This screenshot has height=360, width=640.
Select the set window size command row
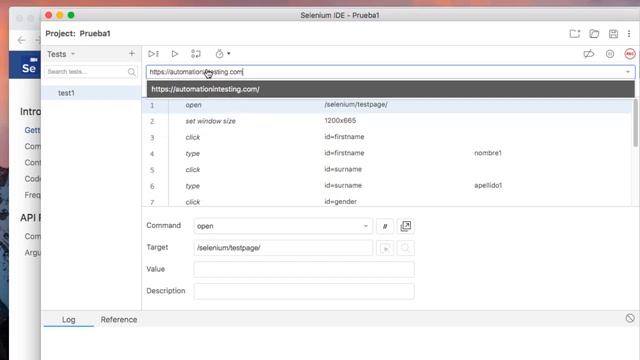coord(388,121)
